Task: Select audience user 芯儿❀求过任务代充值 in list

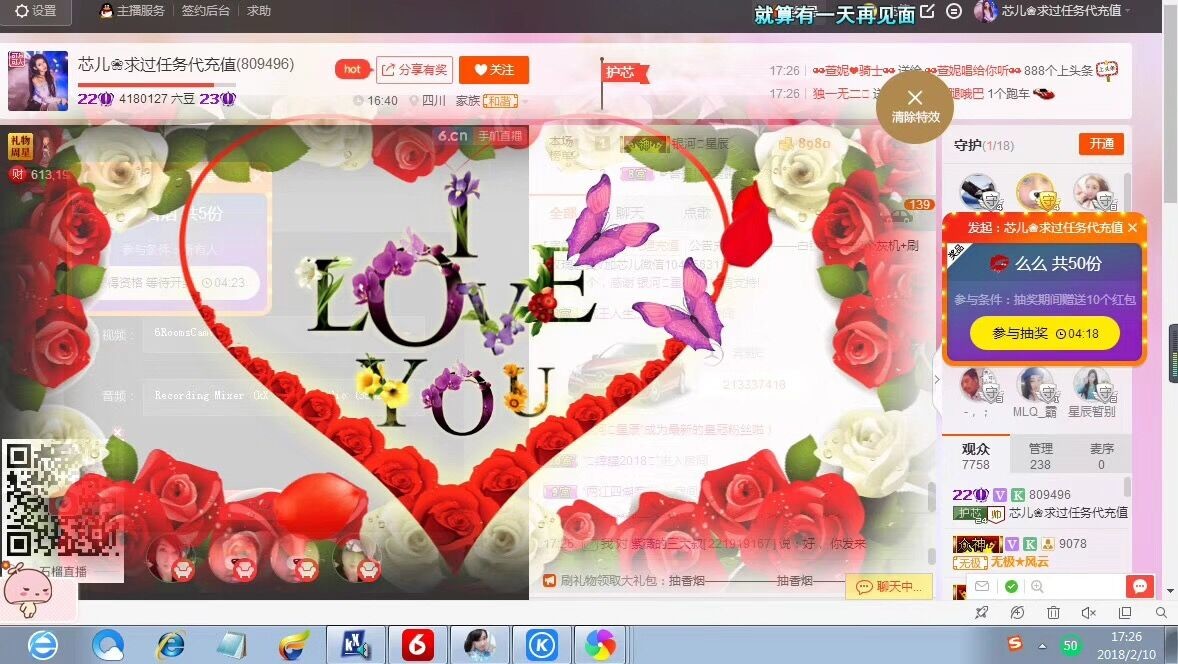Action: tap(1040, 504)
